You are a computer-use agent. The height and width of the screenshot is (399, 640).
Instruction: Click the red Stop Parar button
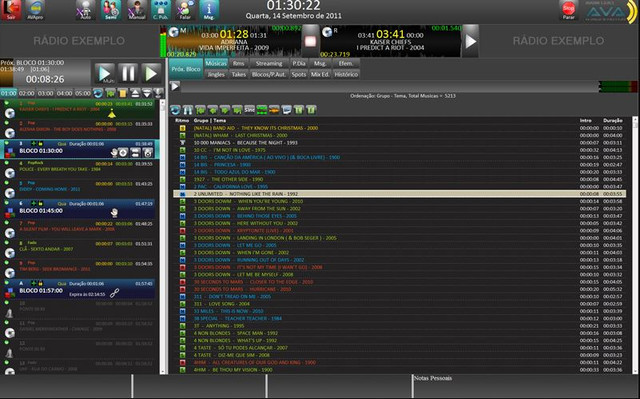tap(569, 11)
